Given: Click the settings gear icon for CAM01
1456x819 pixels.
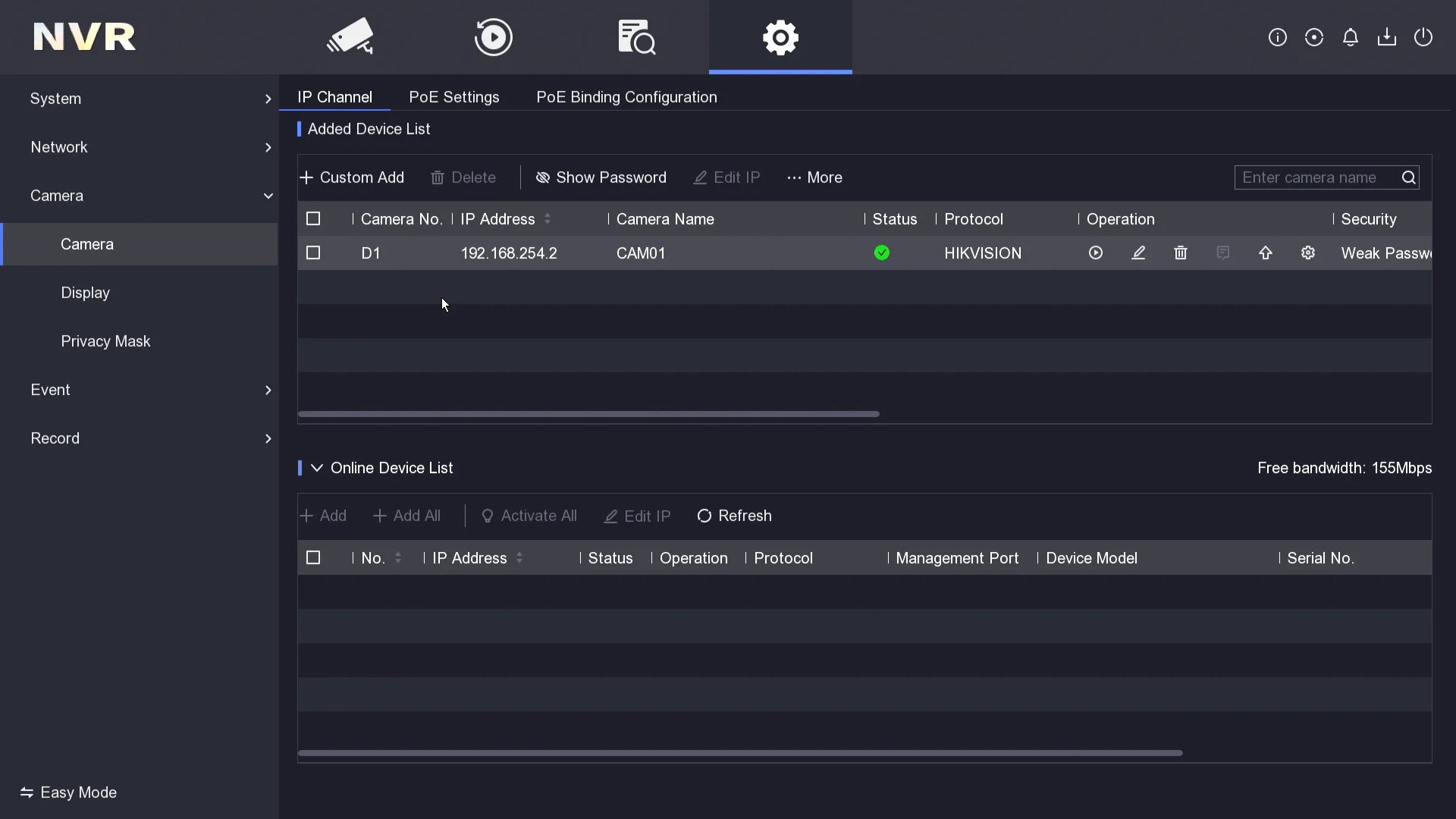Looking at the screenshot, I should [x=1308, y=253].
